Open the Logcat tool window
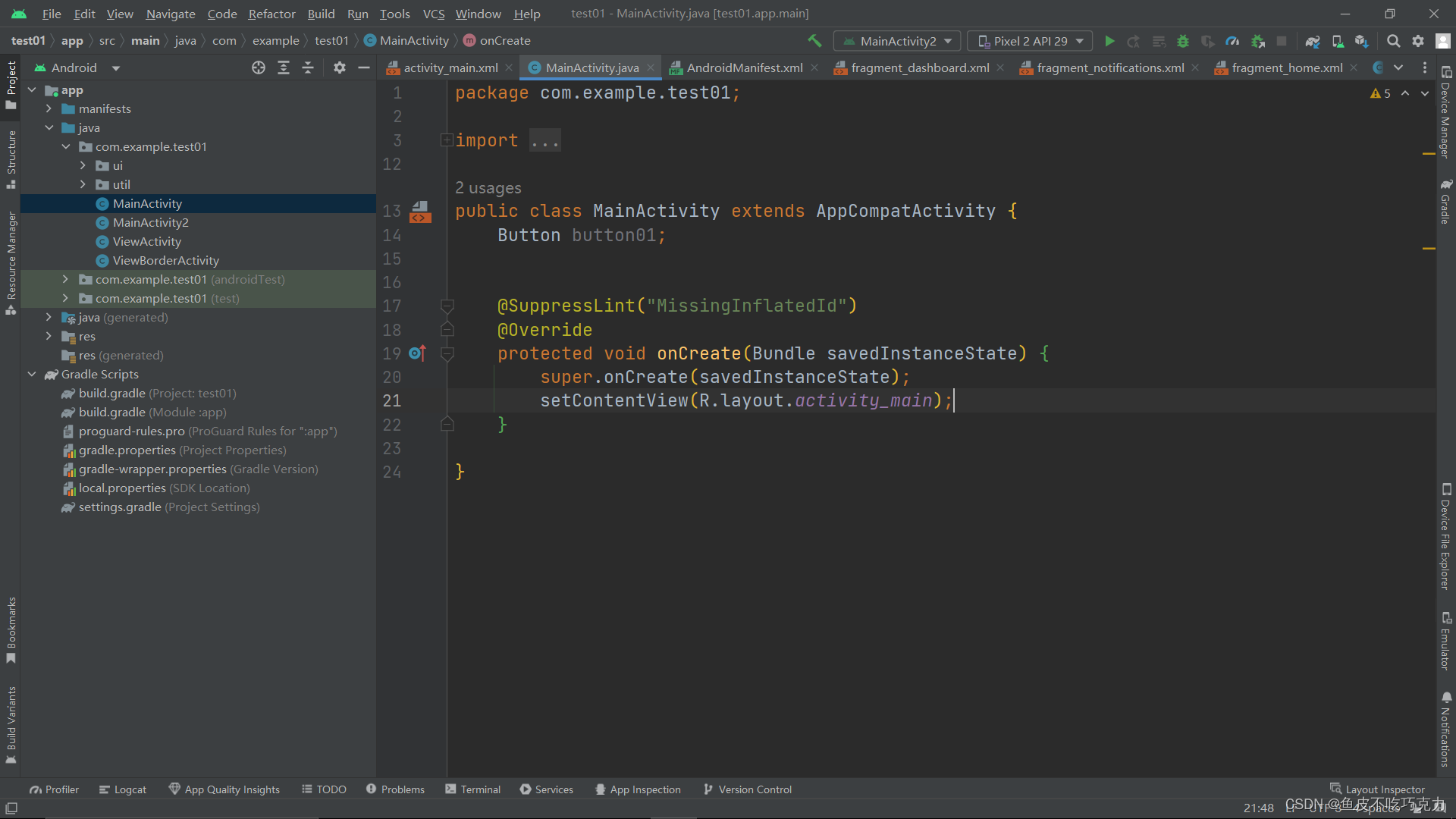Viewport: 1456px width, 819px height. pyautogui.click(x=123, y=789)
